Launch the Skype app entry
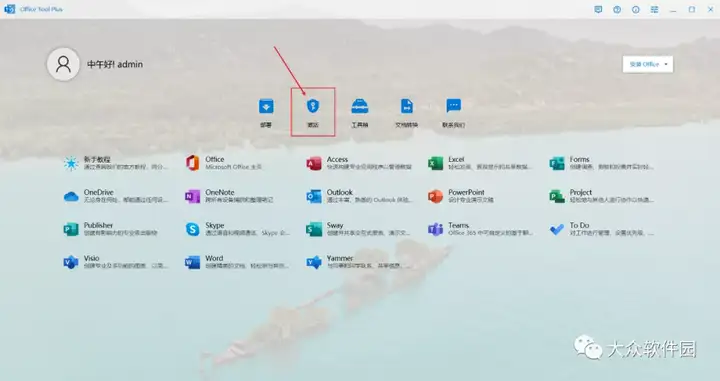The width and height of the screenshot is (720, 381). 237,229
